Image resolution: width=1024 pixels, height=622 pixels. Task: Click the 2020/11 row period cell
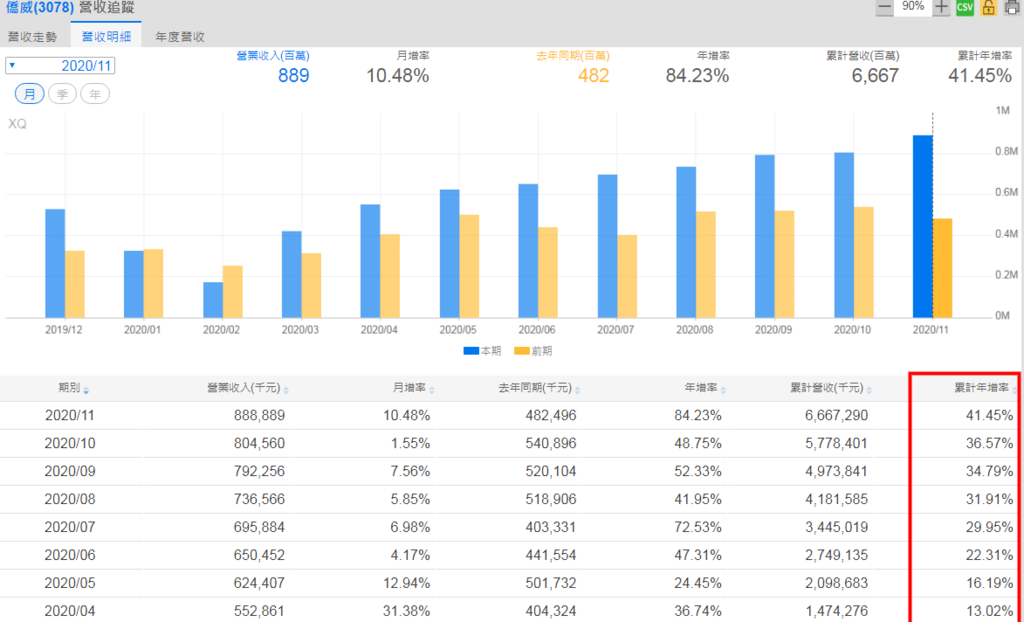pos(70,416)
